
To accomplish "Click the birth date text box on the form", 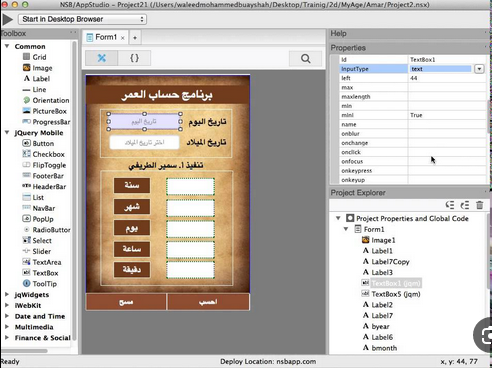I will [x=144, y=143].
